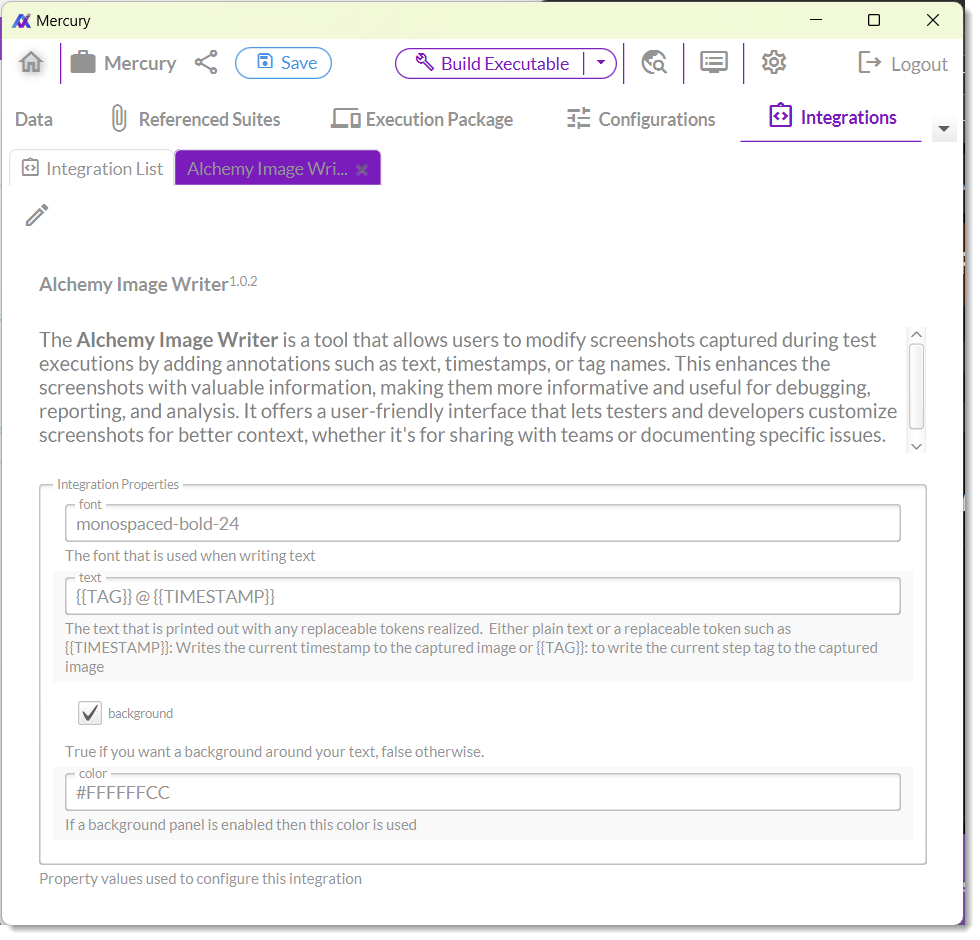Go to the home screen icon

point(31,62)
